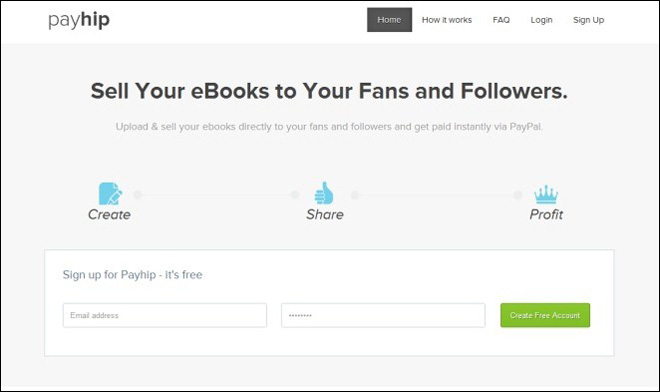Screen dimensions: 660x392
Task: Open the Home menu item
Action: coord(389,20)
